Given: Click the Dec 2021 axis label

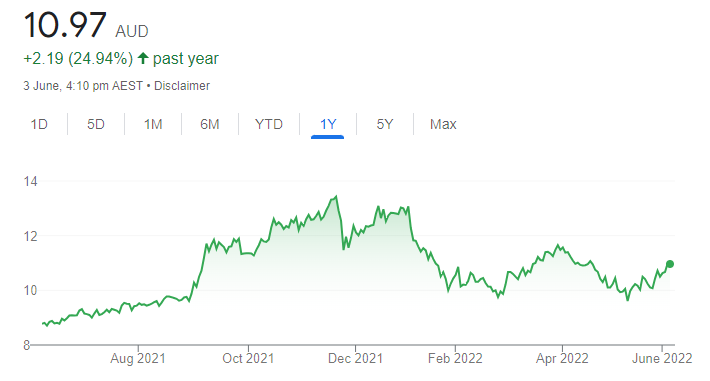Looking at the screenshot, I should [x=355, y=358].
